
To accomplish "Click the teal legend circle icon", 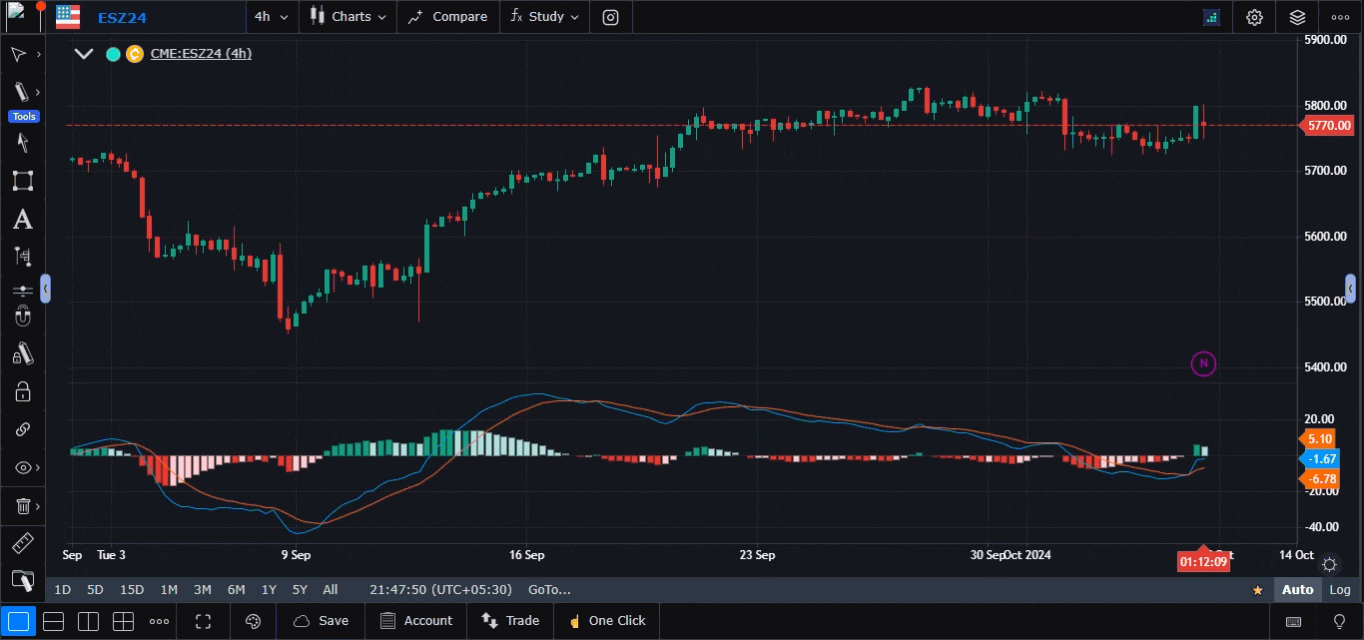I will 113,54.
